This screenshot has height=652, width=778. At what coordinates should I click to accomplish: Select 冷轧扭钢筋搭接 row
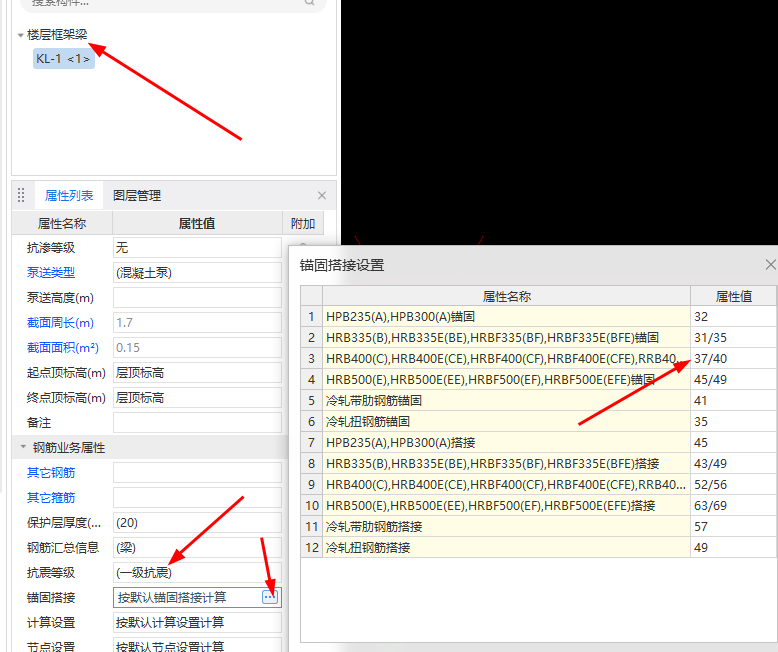(507, 547)
